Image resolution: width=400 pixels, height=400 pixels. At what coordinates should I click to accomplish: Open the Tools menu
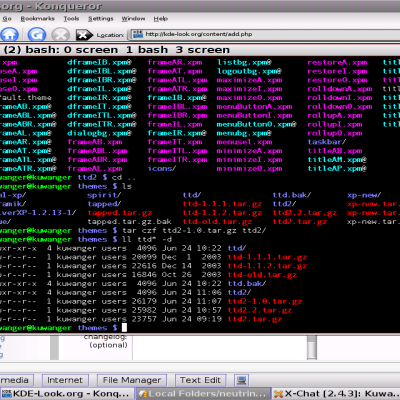[71, 19]
